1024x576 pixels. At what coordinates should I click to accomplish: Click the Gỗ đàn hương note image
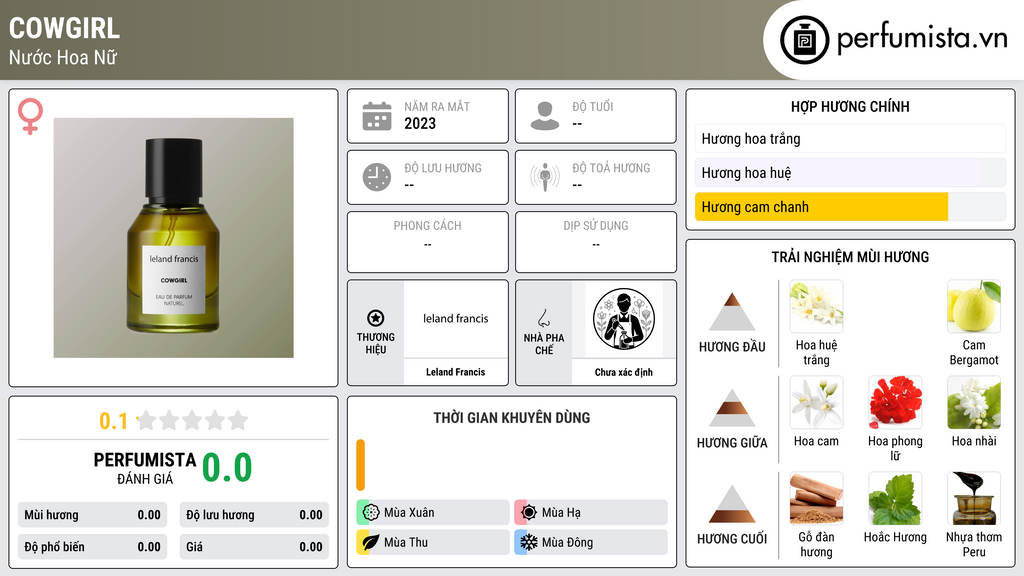tap(816, 499)
